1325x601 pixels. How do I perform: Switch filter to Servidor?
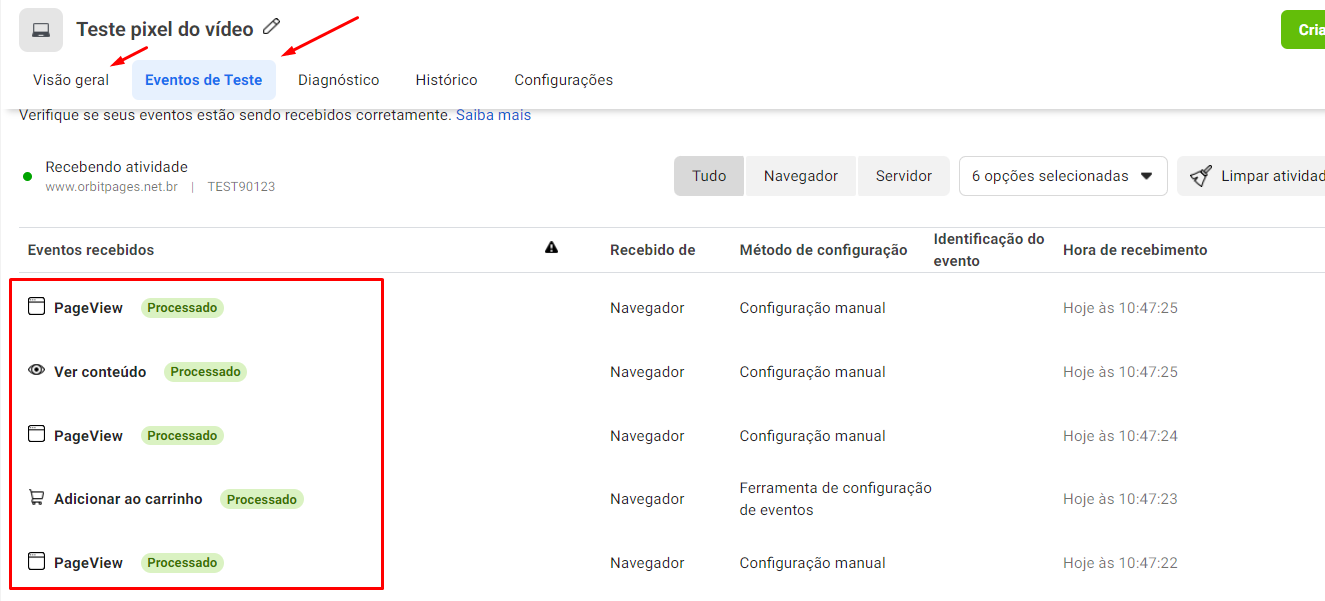pyautogui.click(x=903, y=176)
